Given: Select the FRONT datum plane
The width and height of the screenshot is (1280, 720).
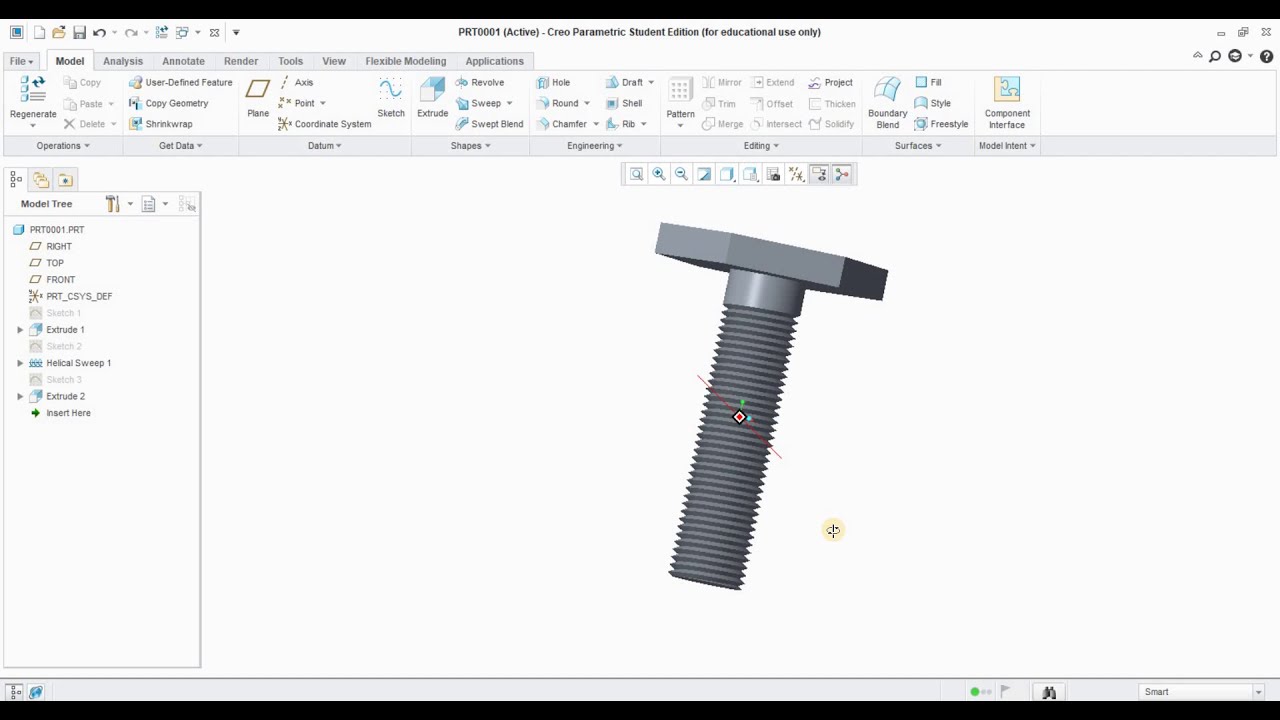Looking at the screenshot, I should click(x=52, y=280).
